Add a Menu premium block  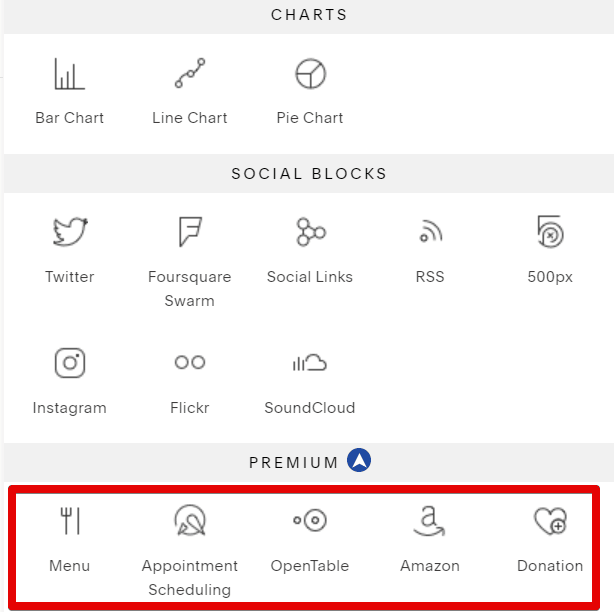click(x=70, y=539)
